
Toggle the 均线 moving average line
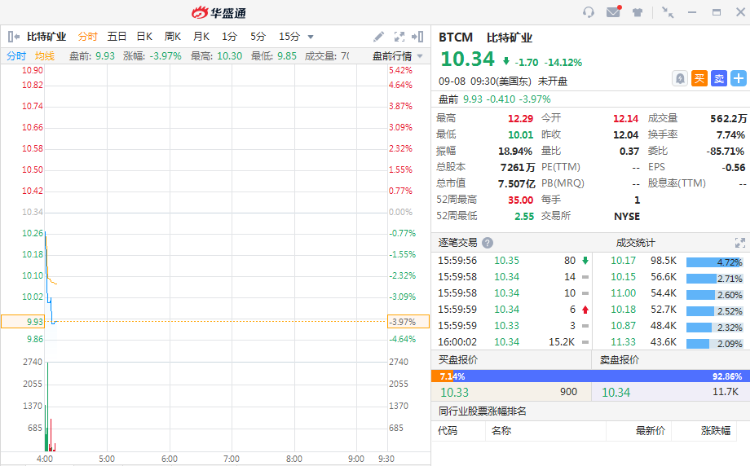click(x=44, y=55)
